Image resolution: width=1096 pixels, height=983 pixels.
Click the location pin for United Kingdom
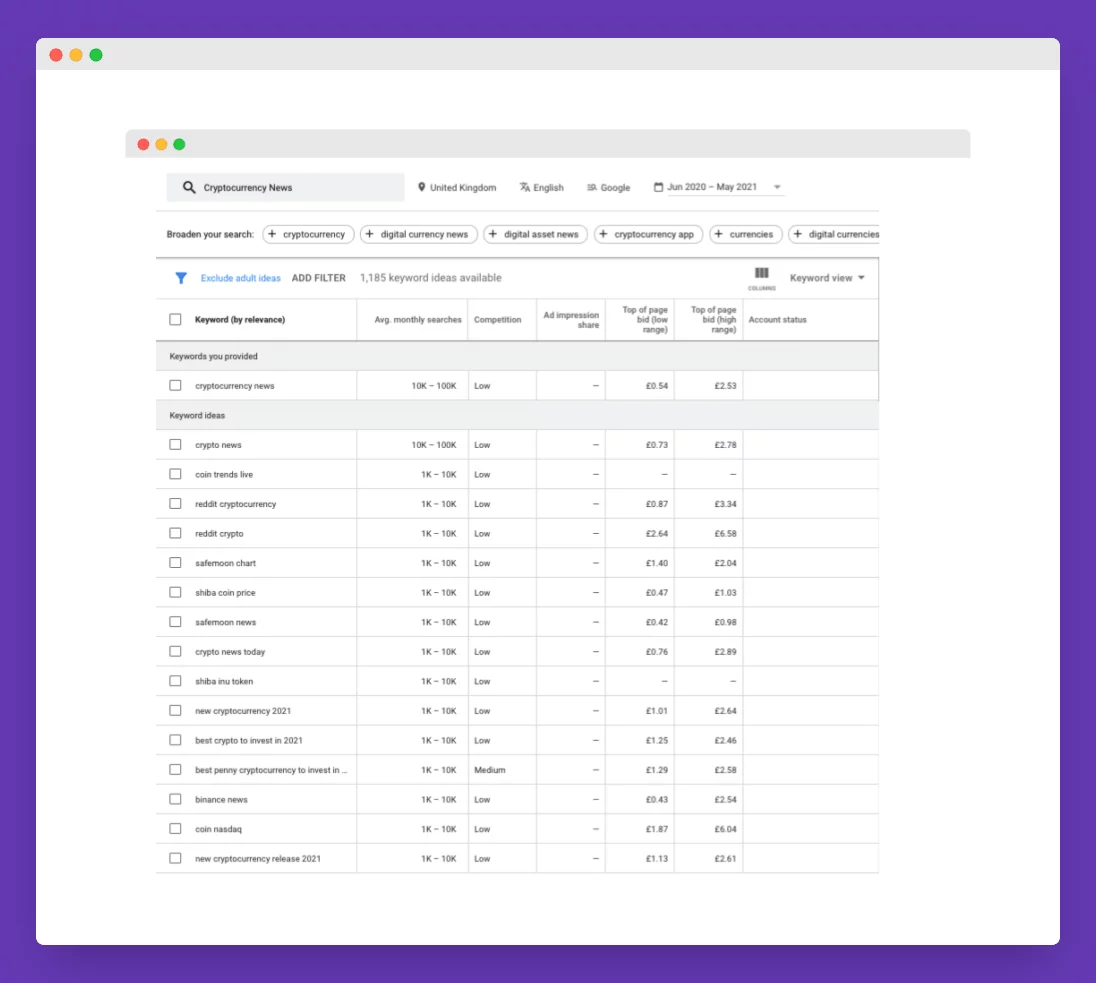pyautogui.click(x=422, y=187)
